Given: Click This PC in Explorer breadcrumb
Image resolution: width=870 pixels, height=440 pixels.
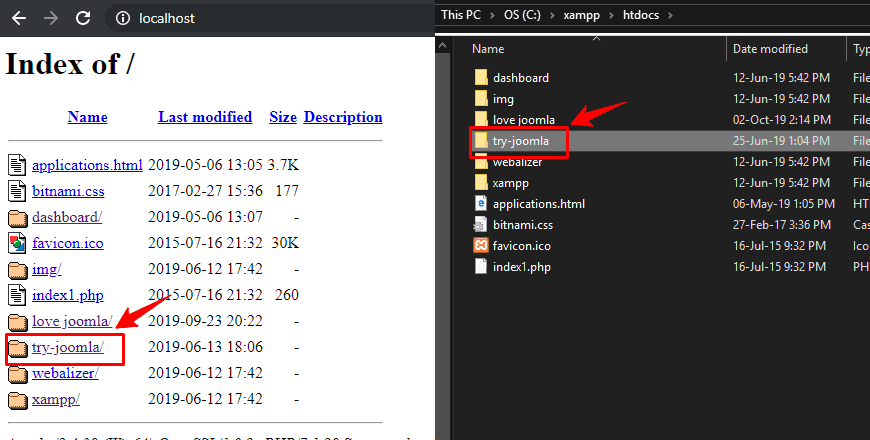Looking at the screenshot, I should pyautogui.click(x=461, y=15).
